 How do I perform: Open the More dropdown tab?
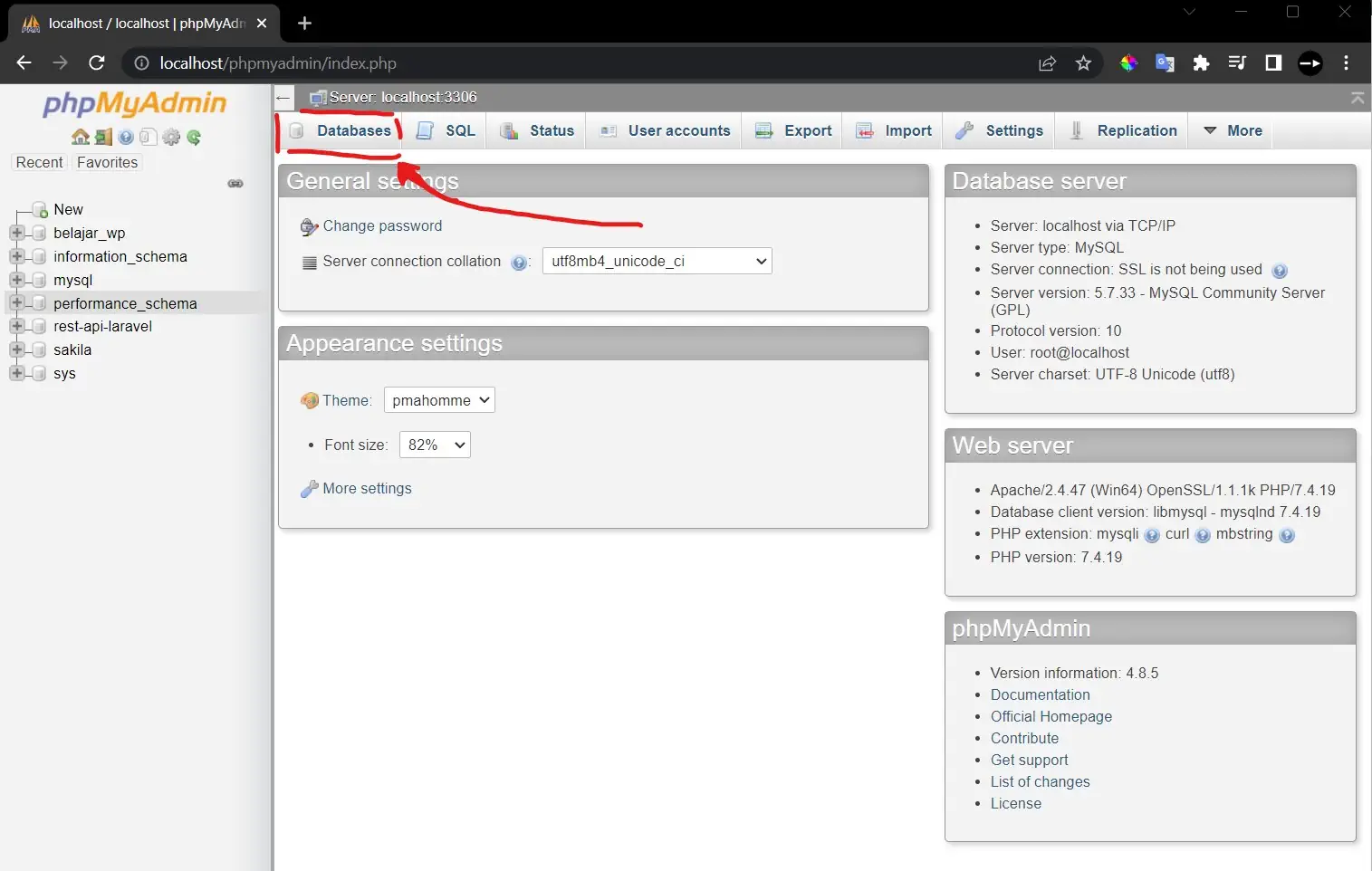[1232, 130]
